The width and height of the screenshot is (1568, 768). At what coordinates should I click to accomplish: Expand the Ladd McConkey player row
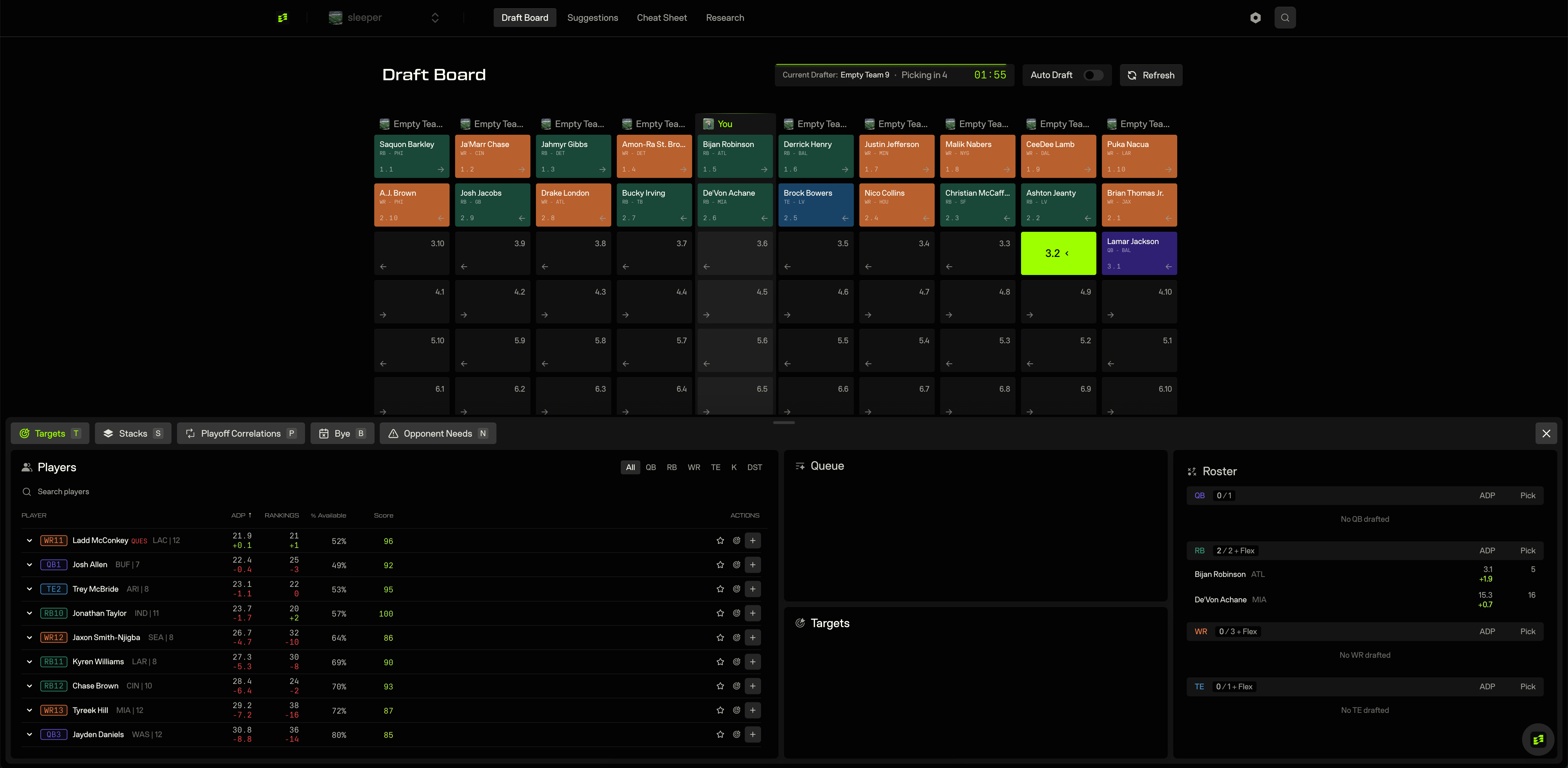29,540
